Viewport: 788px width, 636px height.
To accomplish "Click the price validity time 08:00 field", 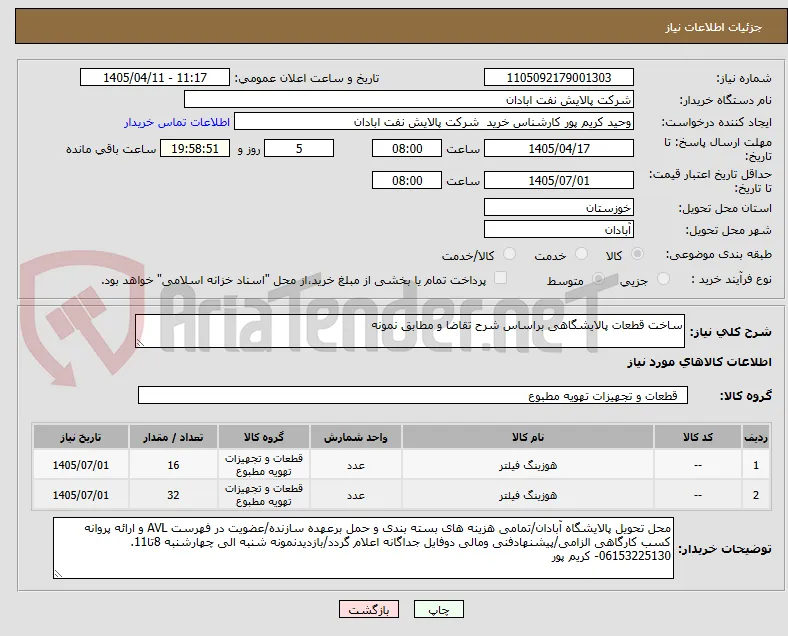I will click(407, 180).
